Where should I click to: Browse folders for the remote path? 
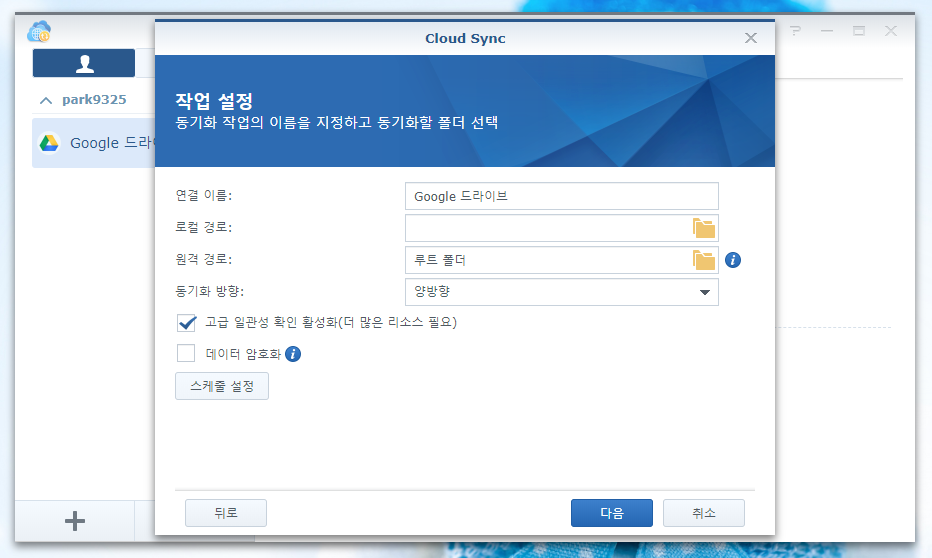(x=704, y=260)
